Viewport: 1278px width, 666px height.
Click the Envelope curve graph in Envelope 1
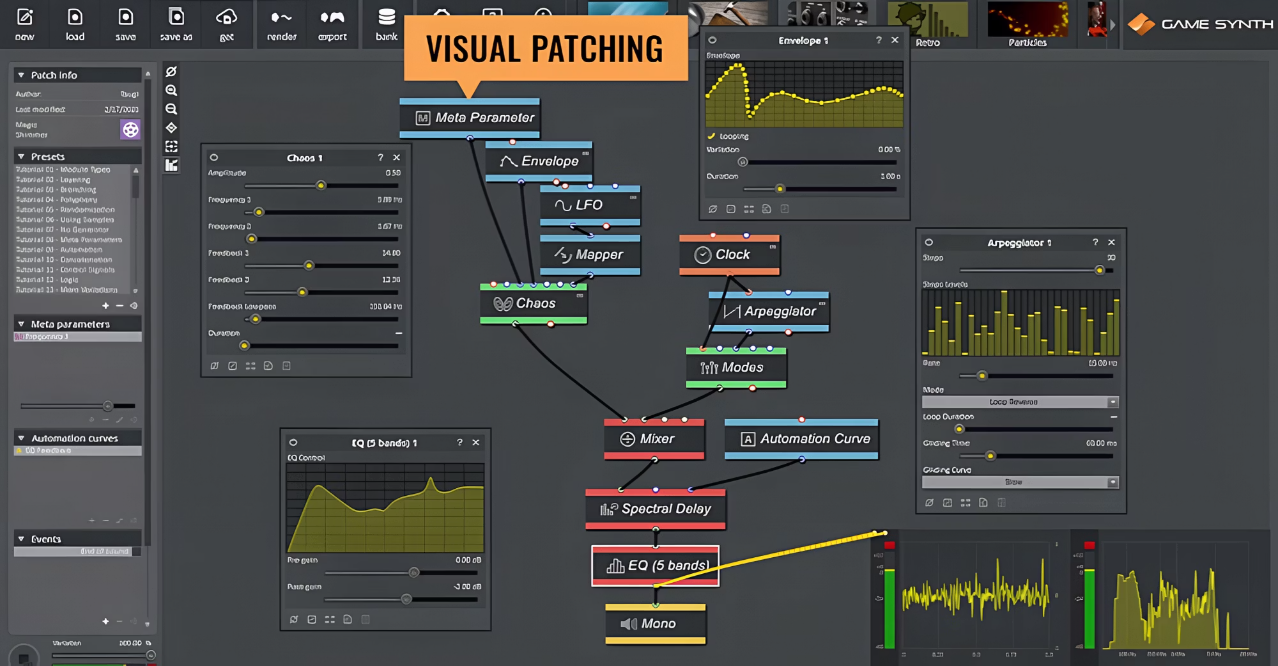point(804,92)
